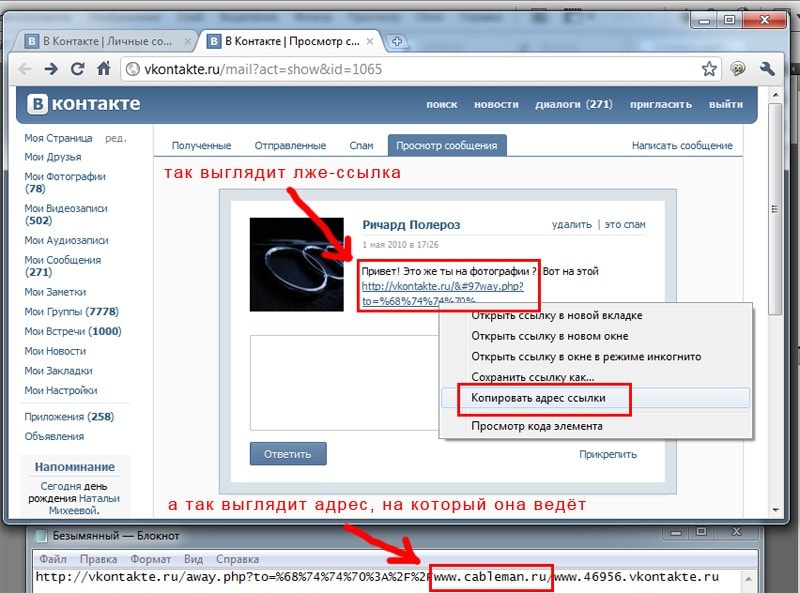Reload the page with the refresh icon
Screen dimensions: 800x593
(78, 69)
